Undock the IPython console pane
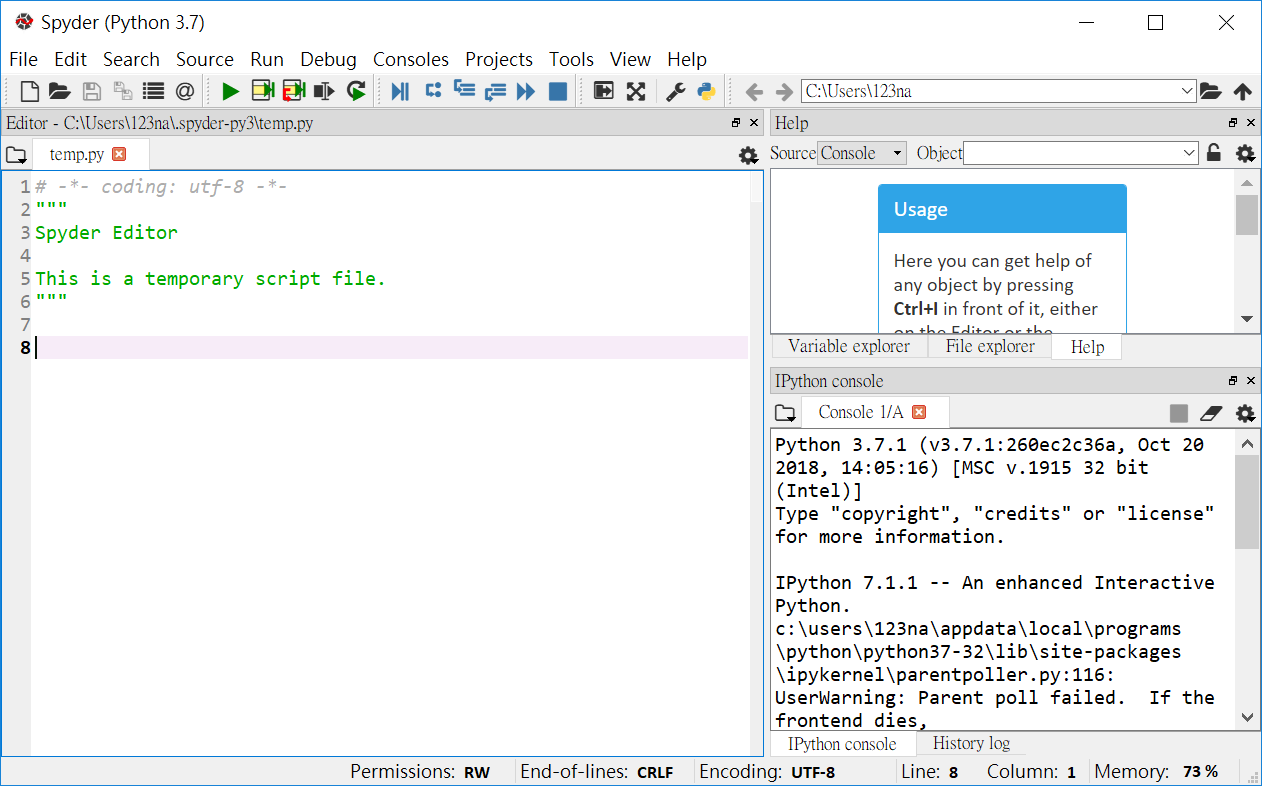 pos(1233,381)
